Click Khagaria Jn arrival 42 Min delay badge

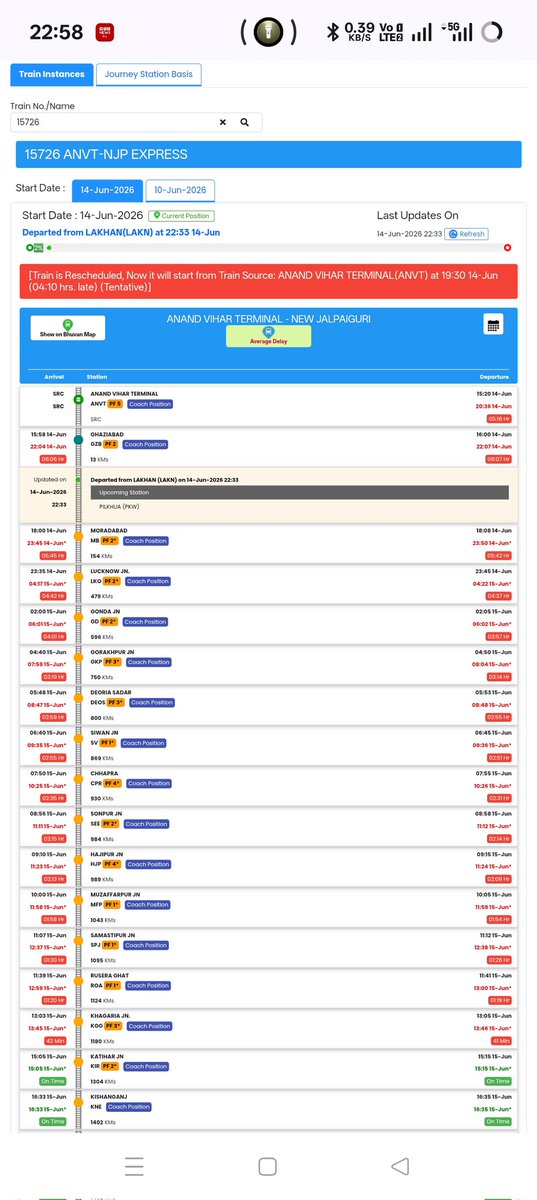[53, 1041]
